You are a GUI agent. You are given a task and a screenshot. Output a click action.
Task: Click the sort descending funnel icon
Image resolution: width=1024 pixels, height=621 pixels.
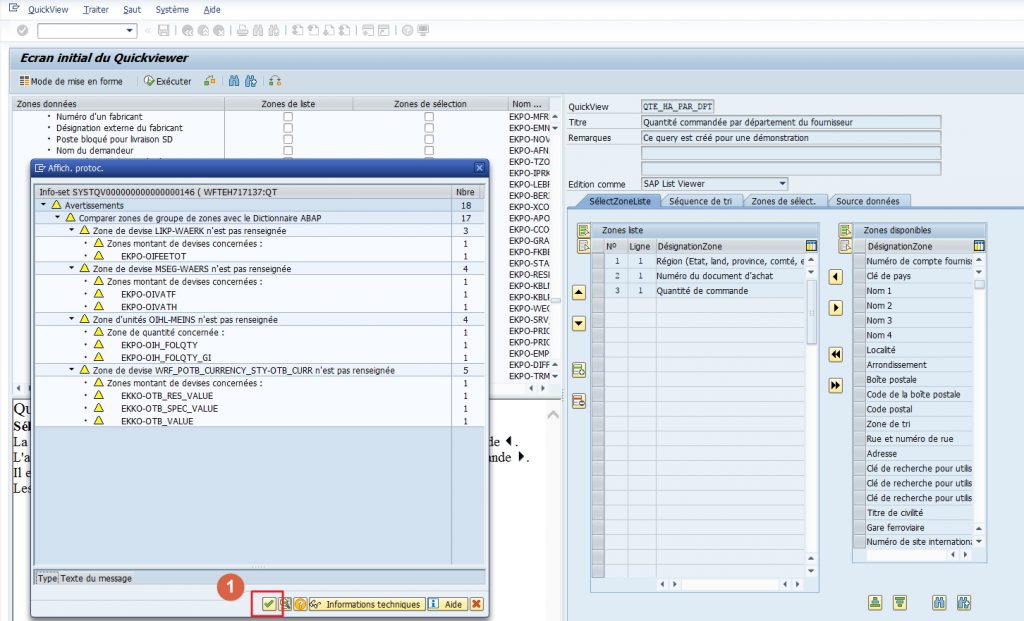pos(899,602)
